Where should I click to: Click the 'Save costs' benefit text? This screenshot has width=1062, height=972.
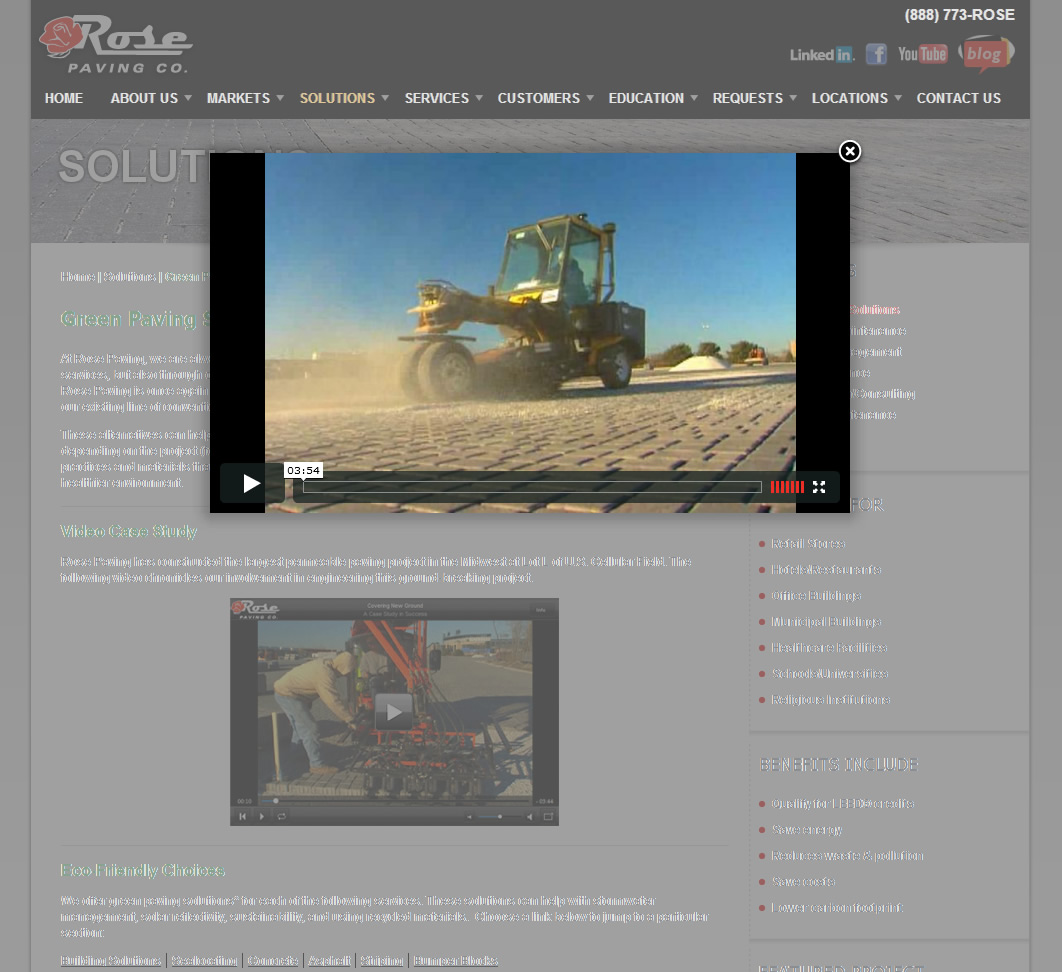pyautogui.click(x=803, y=881)
